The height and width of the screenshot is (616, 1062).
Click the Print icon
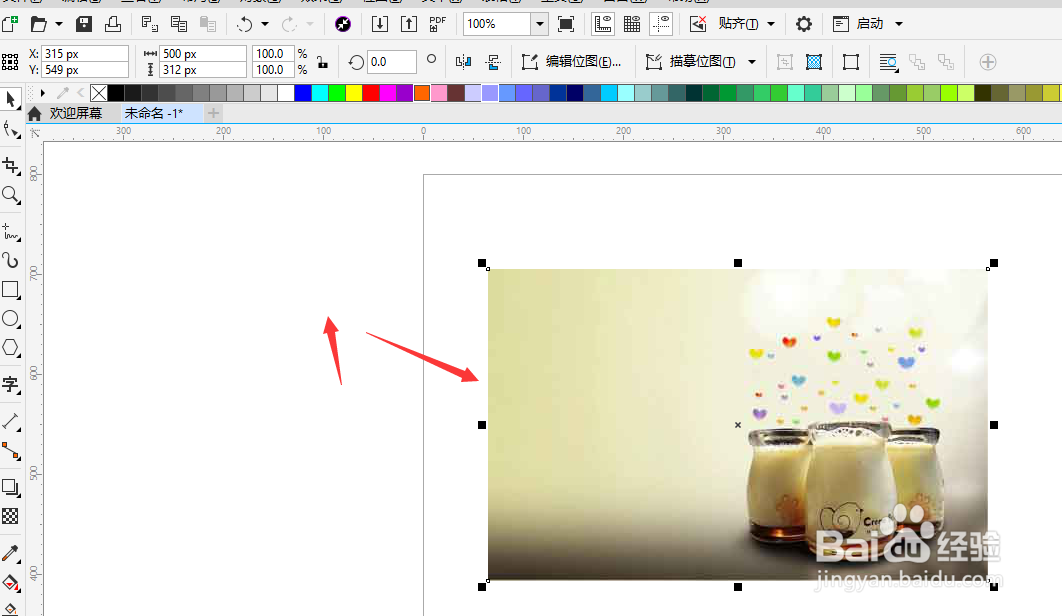coord(113,24)
